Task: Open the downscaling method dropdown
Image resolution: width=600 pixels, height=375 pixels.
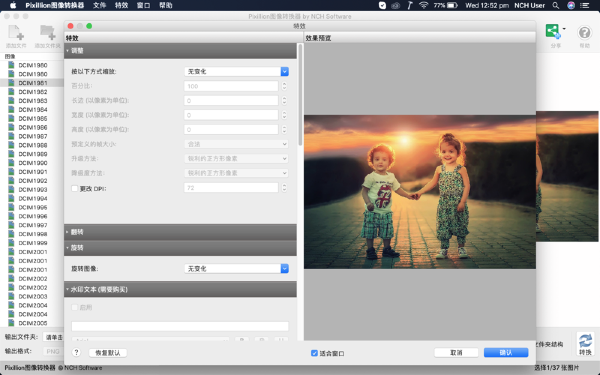Action: (x=236, y=173)
